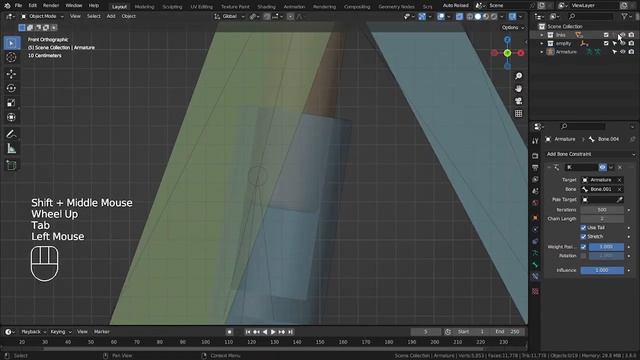This screenshot has height=360, width=640.
Task: Open the Object properties orange square tab
Action: [535, 218]
